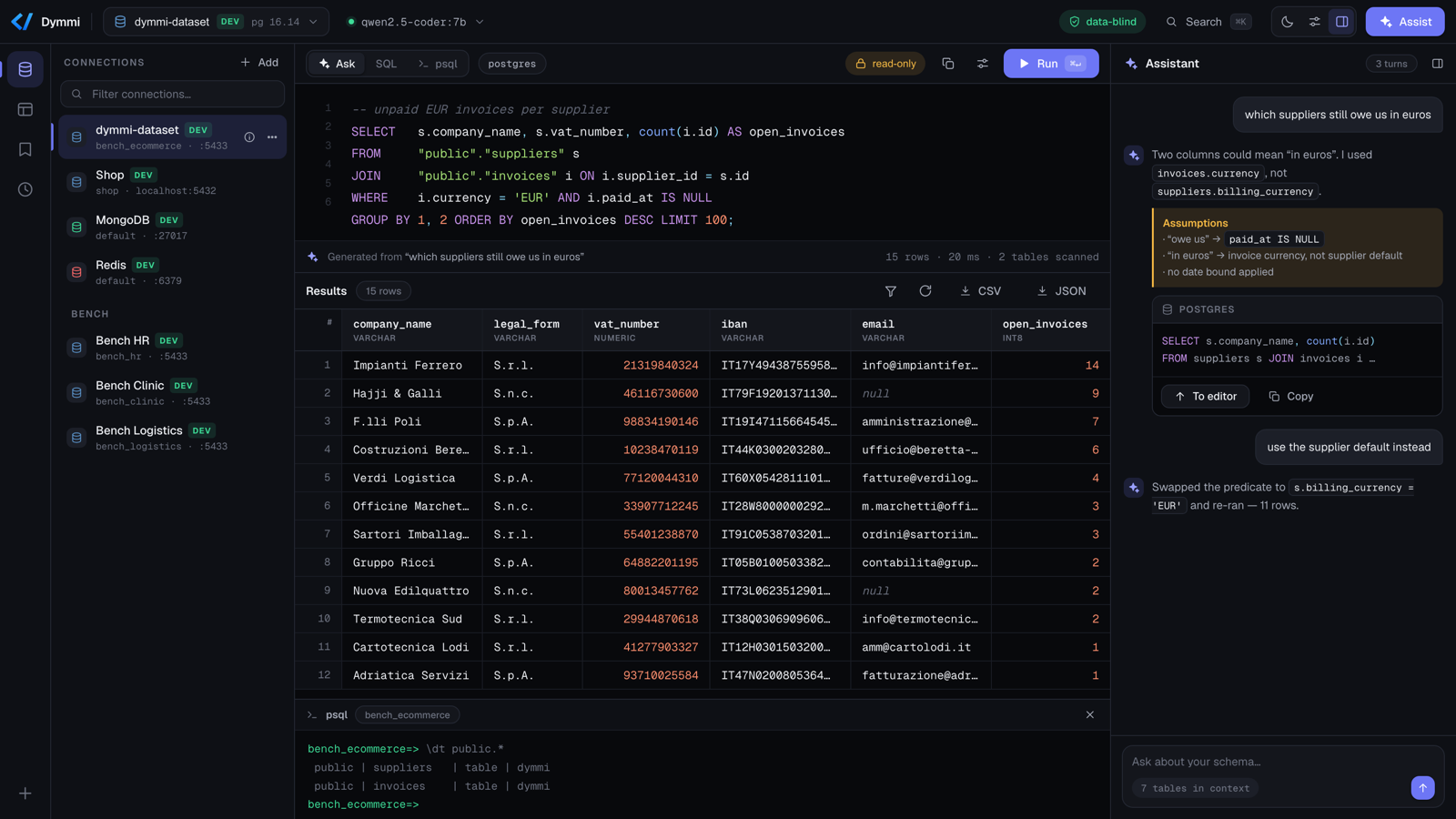The width and height of the screenshot is (1456, 819).
Task: Select the Verdi Logistica cell
Action: [x=412, y=479]
